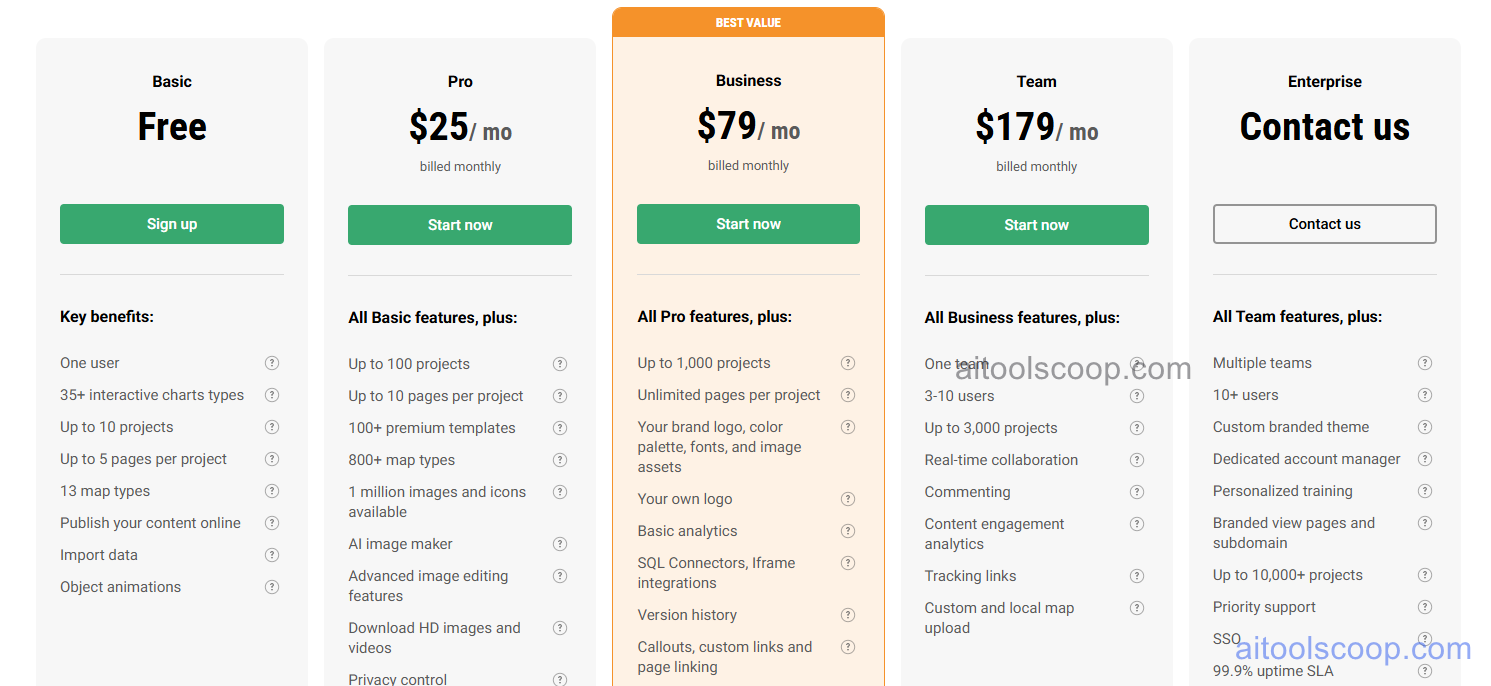Sign up for the Basic Free plan
The width and height of the screenshot is (1491, 686).
(x=171, y=224)
